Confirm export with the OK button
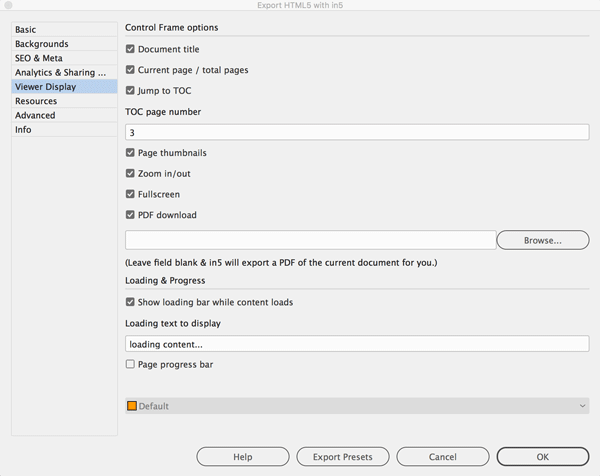Viewport: 600px width, 476px height. pyautogui.click(x=543, y=457)
